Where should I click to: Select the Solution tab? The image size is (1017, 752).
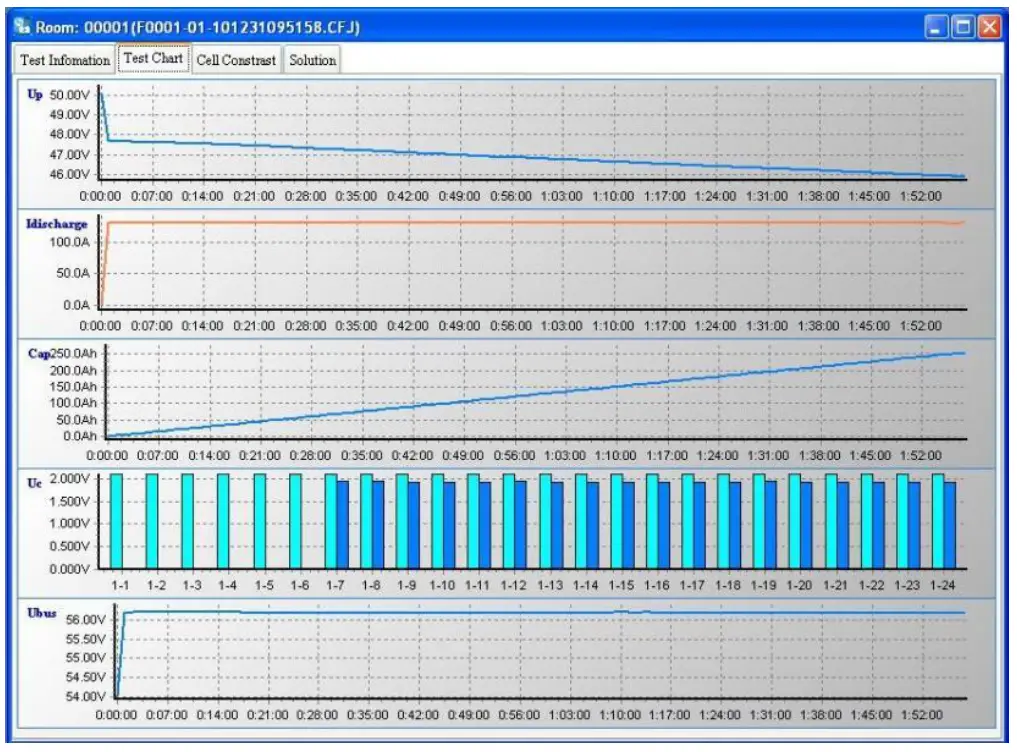click(x=313, y=60)
